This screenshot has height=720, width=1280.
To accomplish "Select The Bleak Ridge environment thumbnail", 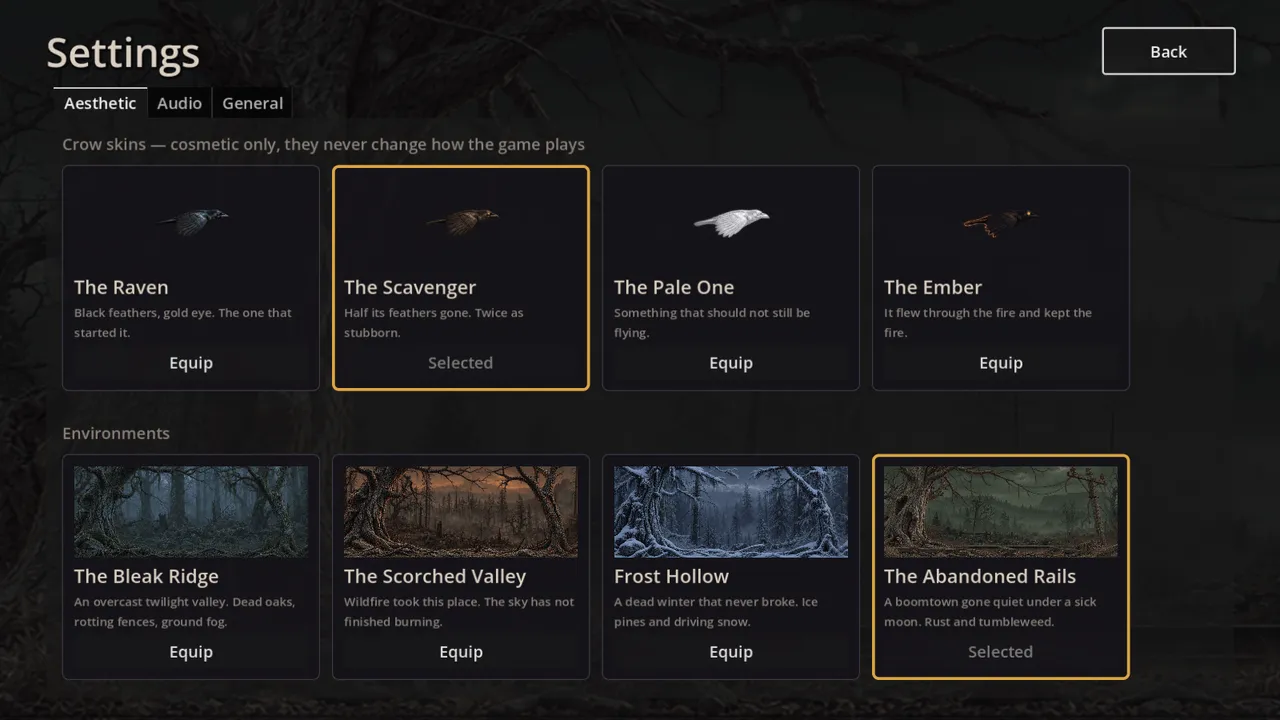I will coord(191,511).
